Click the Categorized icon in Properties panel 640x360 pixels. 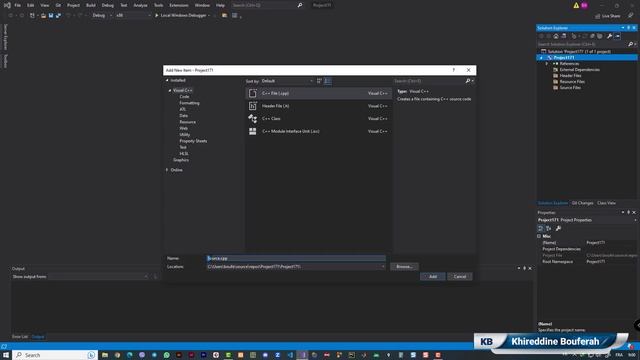(x=540, y=229)
